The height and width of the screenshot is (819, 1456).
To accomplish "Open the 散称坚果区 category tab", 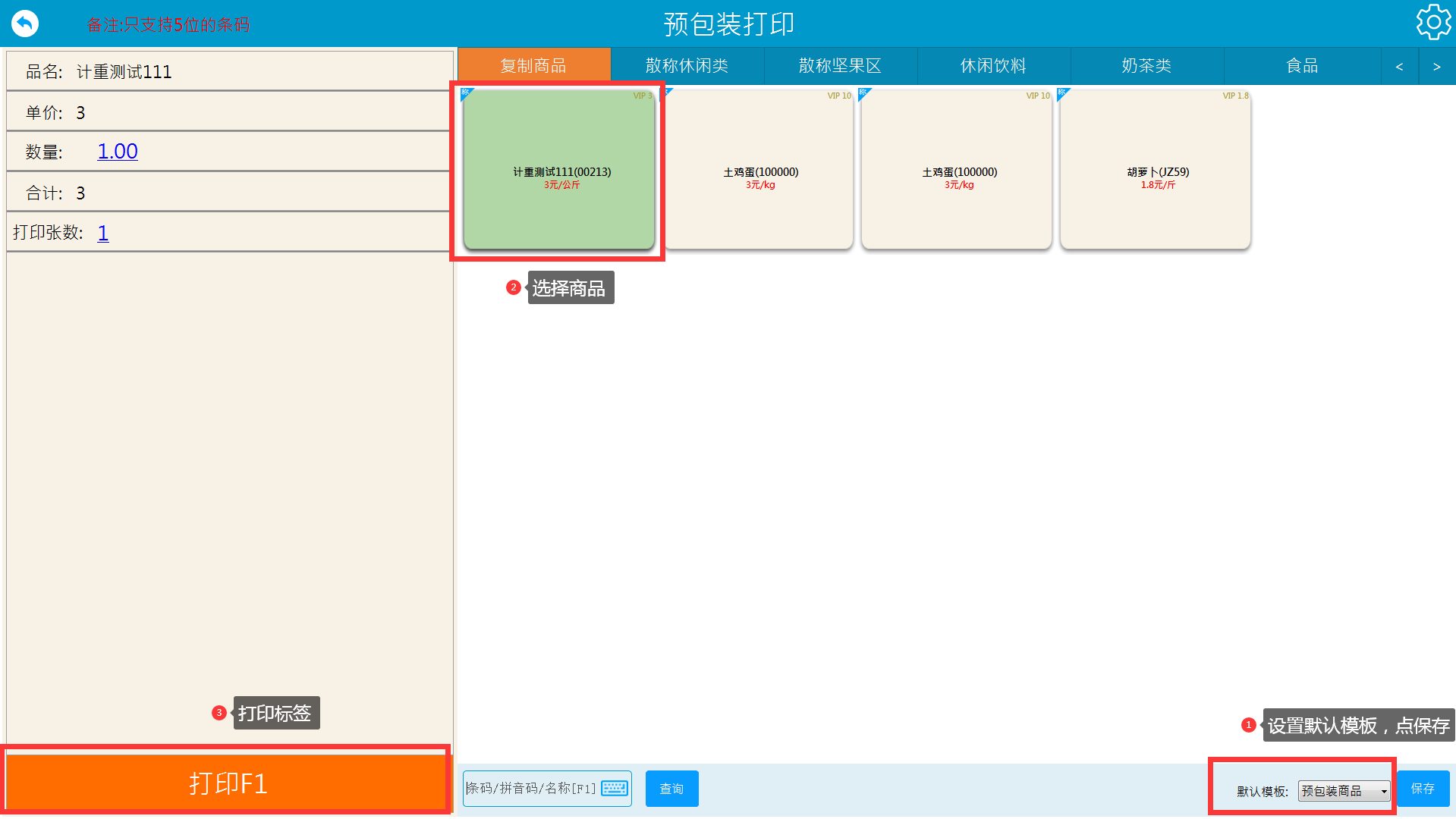I will 841,66.
